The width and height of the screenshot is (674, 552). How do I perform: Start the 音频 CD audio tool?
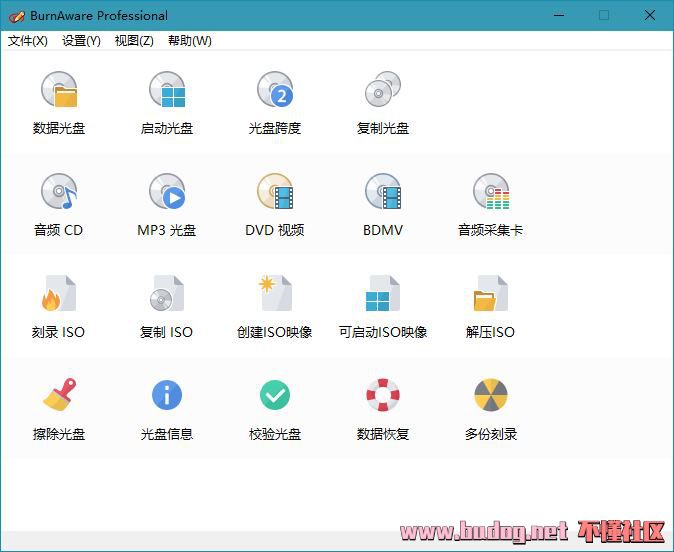(59, 191)
